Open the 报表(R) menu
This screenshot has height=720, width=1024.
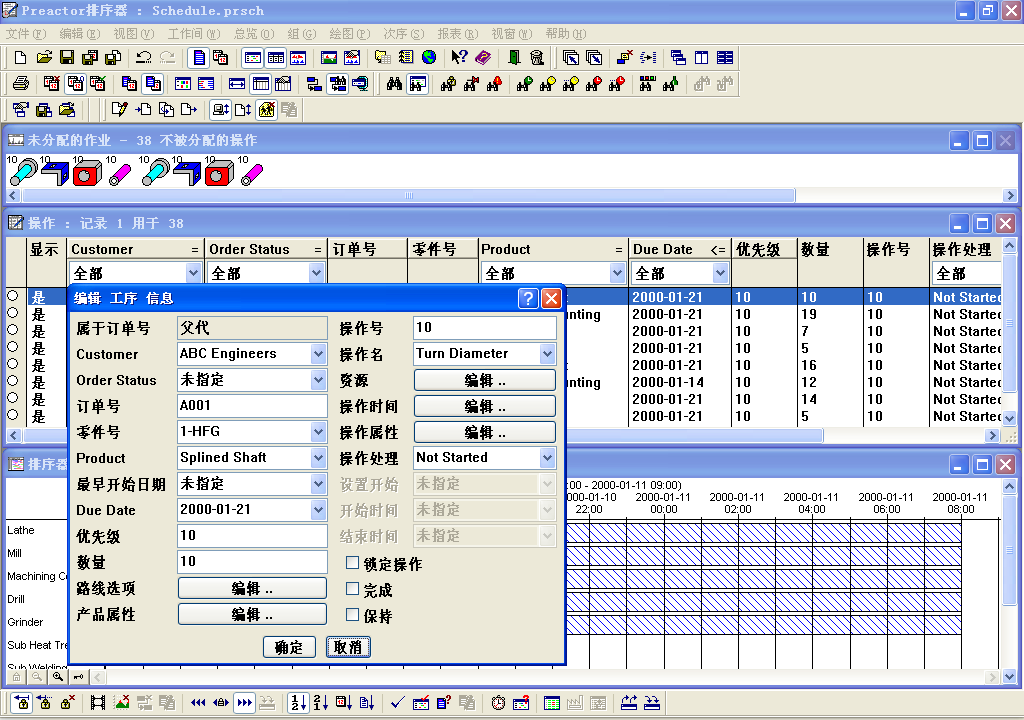[458, 33]
